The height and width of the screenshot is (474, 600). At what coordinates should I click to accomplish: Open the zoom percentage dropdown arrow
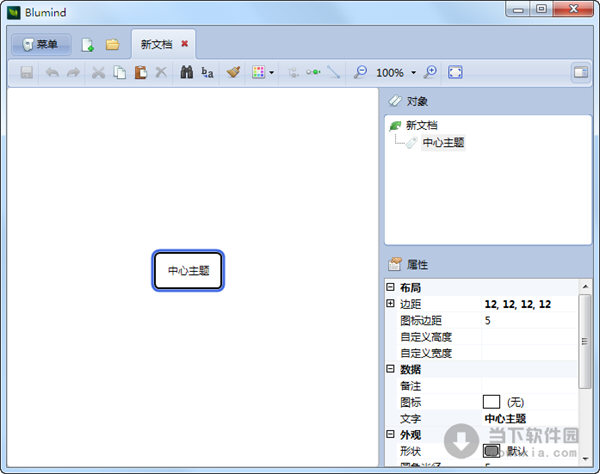tap(414, 72)
